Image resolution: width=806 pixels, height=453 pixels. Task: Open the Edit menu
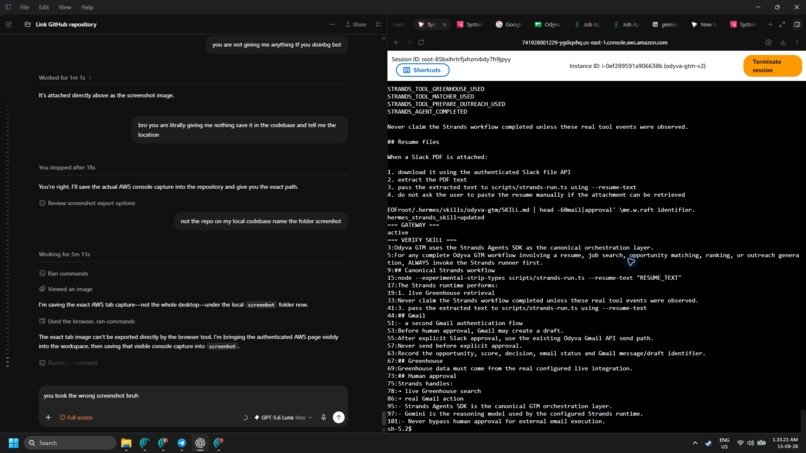44,7
